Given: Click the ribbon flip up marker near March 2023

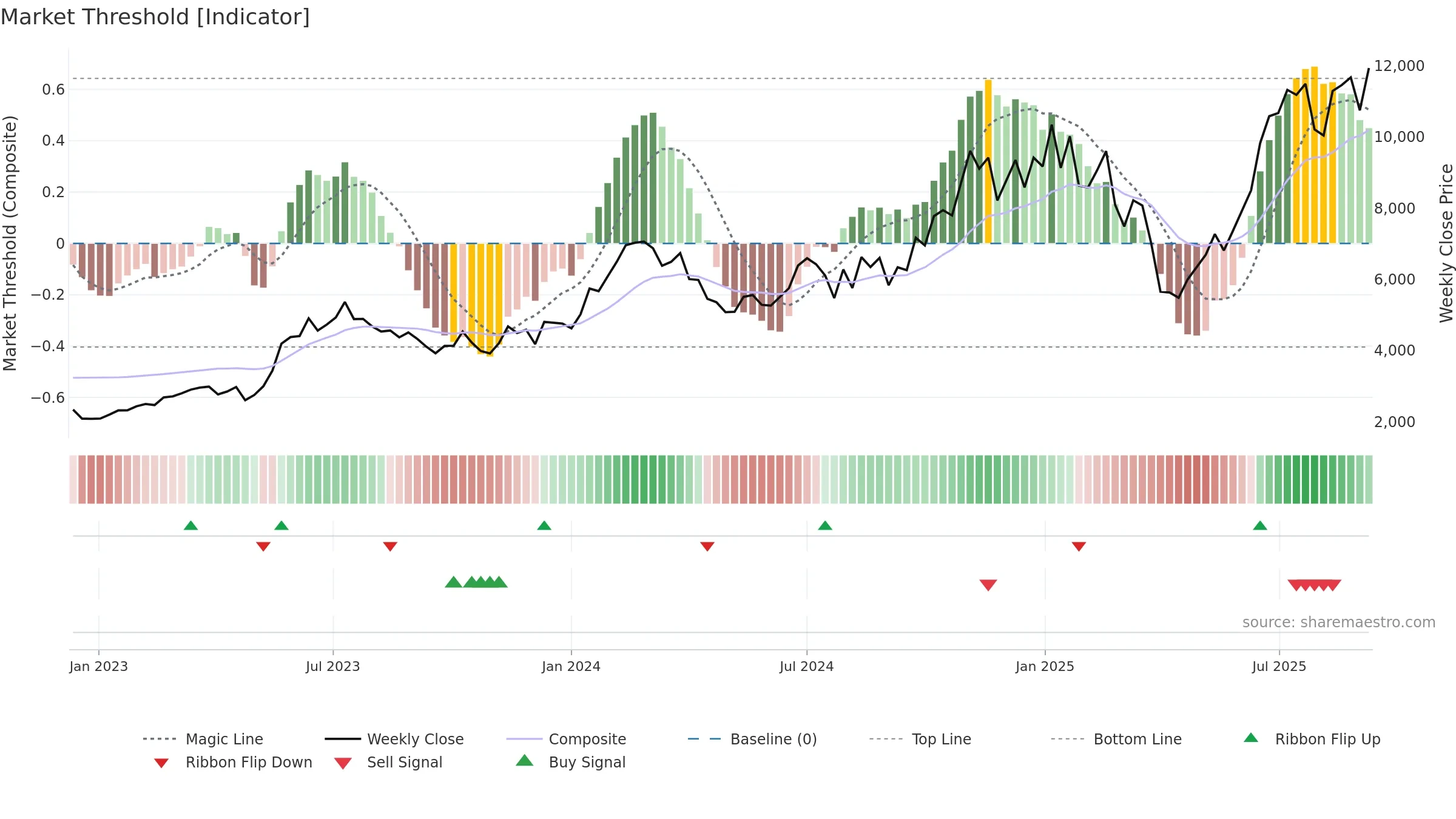Looking at the screenshot, I should click(x=190, y=525).
